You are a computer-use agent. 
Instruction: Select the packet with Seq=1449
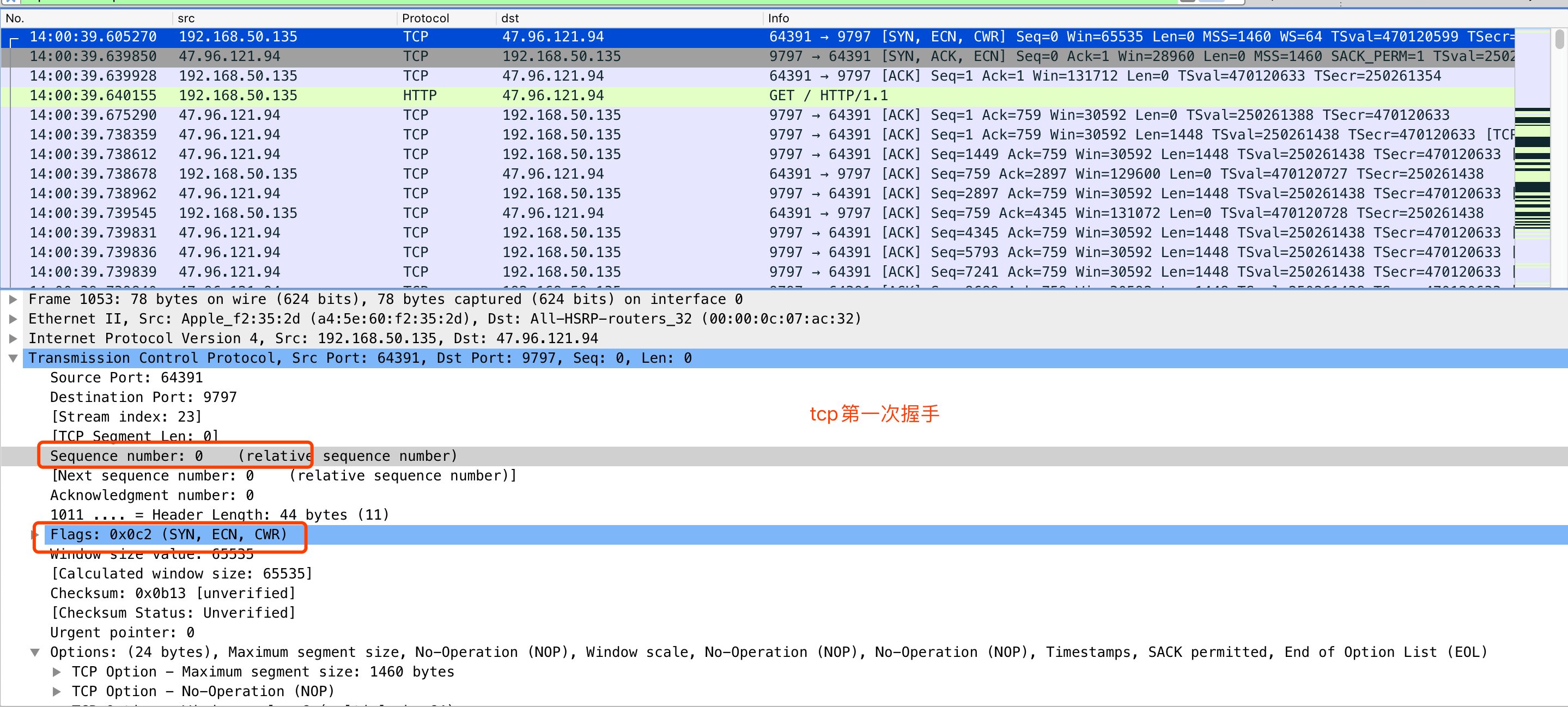[757, 155]
